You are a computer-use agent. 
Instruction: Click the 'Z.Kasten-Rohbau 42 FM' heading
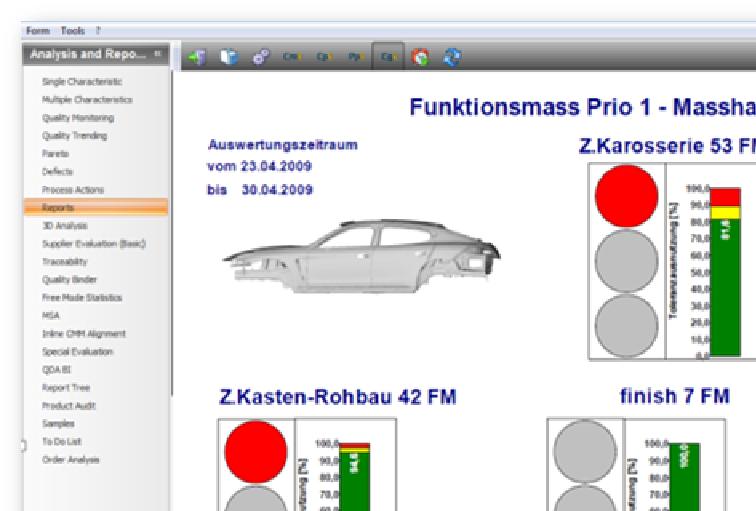pyautogui.click(x=338, y=397)
